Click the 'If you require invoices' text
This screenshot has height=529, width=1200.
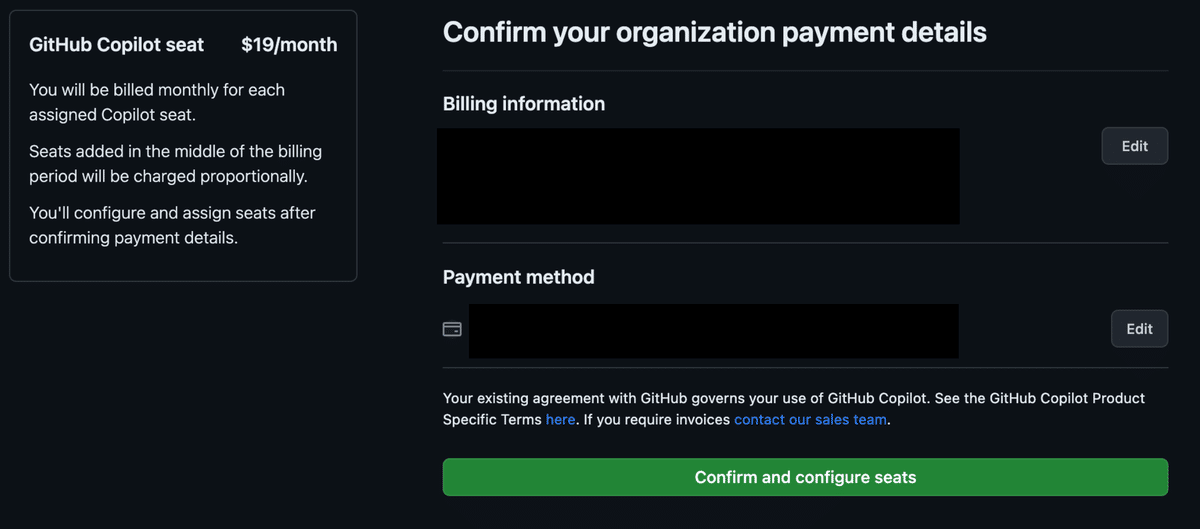(656, 420)
